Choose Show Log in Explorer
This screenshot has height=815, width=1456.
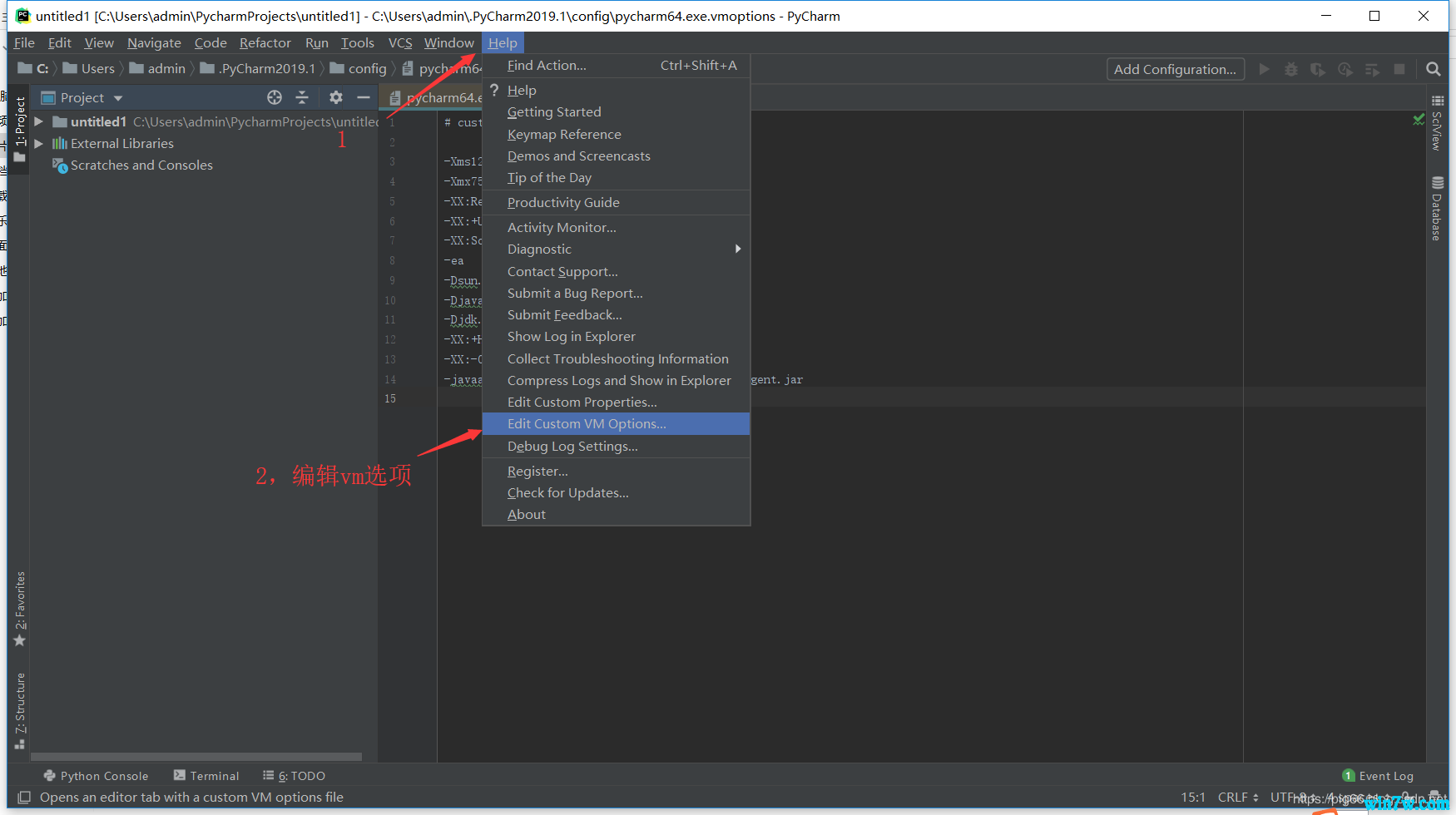tap(616, 336)
